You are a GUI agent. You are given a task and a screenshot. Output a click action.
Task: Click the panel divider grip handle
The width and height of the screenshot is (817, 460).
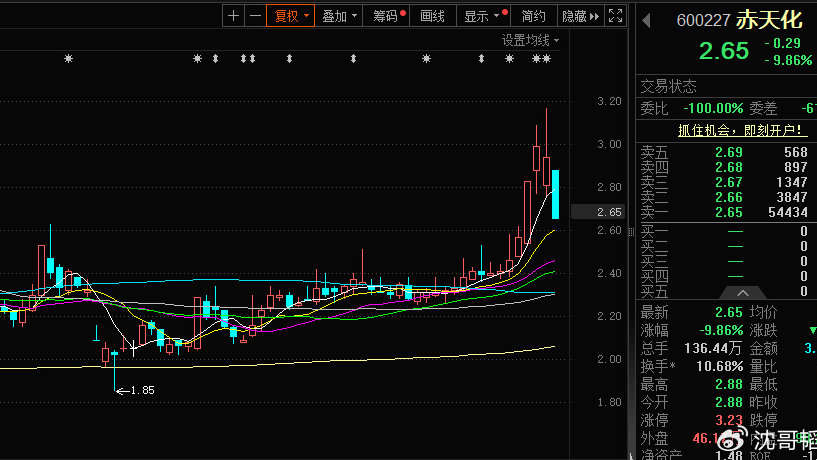[631, 232]
